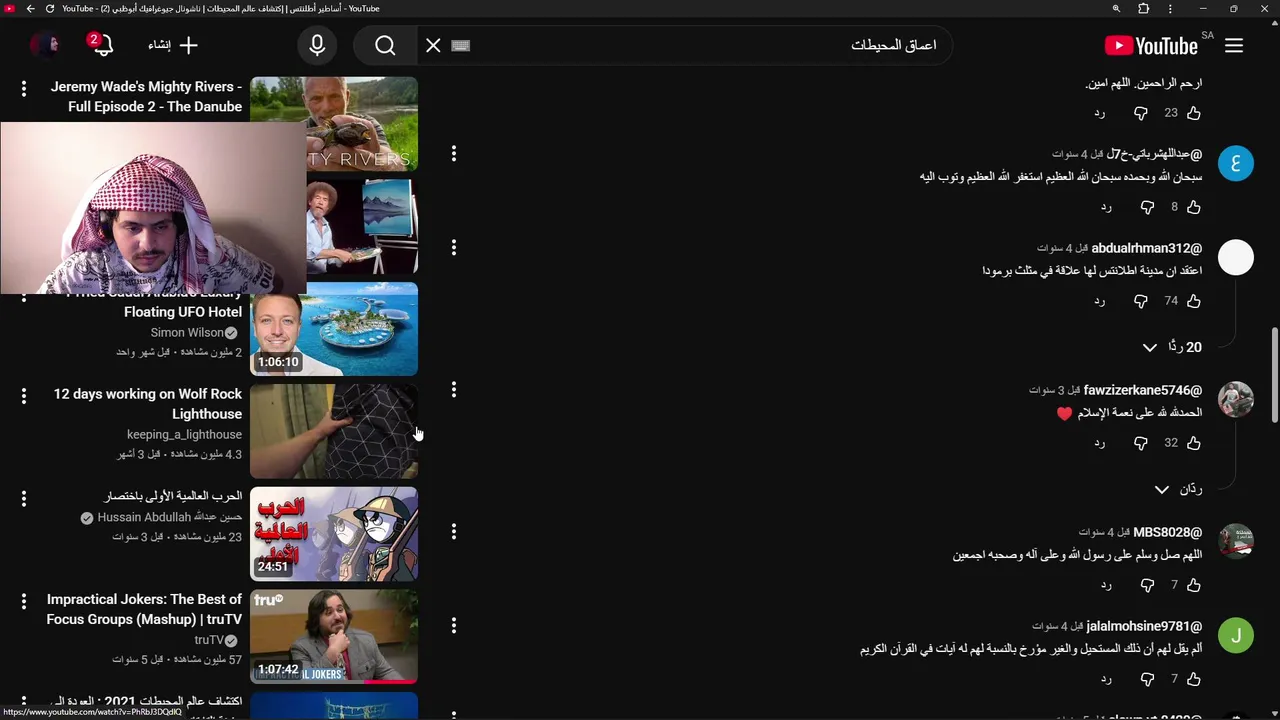Screen dimensions: 1280x720
Task: Reply to fawzizerkane5746's comment
Action: tap(1099, 443)
